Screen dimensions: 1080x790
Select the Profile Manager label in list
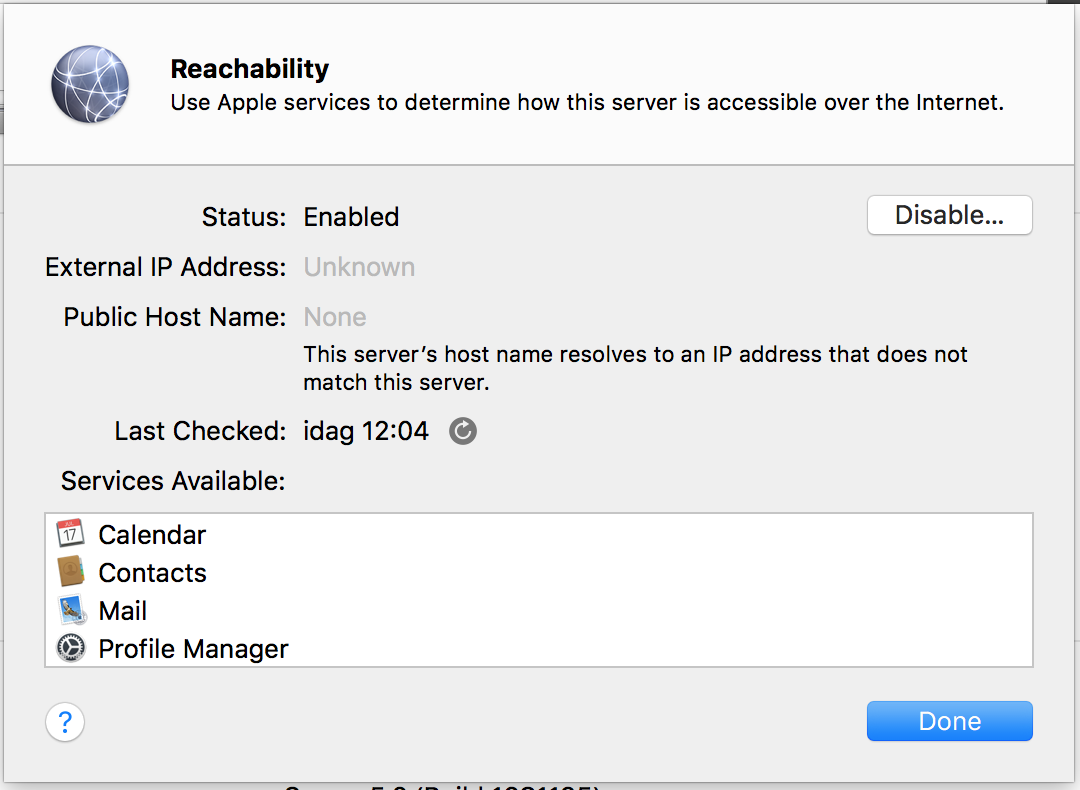click(193, 649)
